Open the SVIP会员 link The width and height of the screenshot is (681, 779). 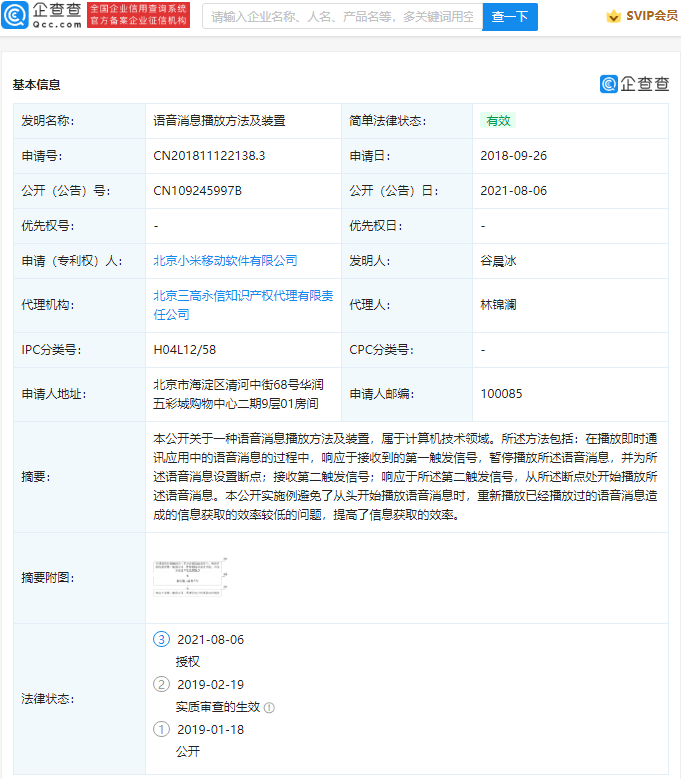pos(652,16)
